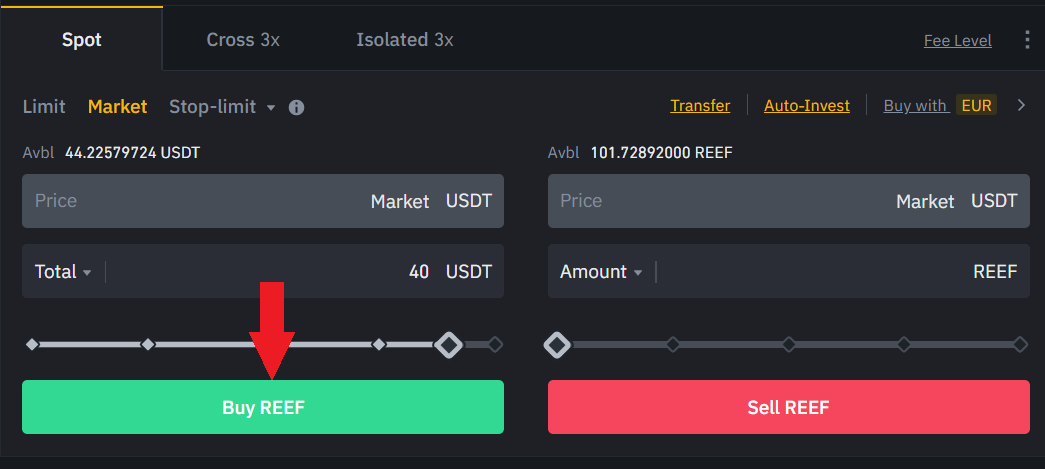Click the right chevron arrow after EUR
Viewport: 1045px width, 469px height.
click(x=1021, y=105)
